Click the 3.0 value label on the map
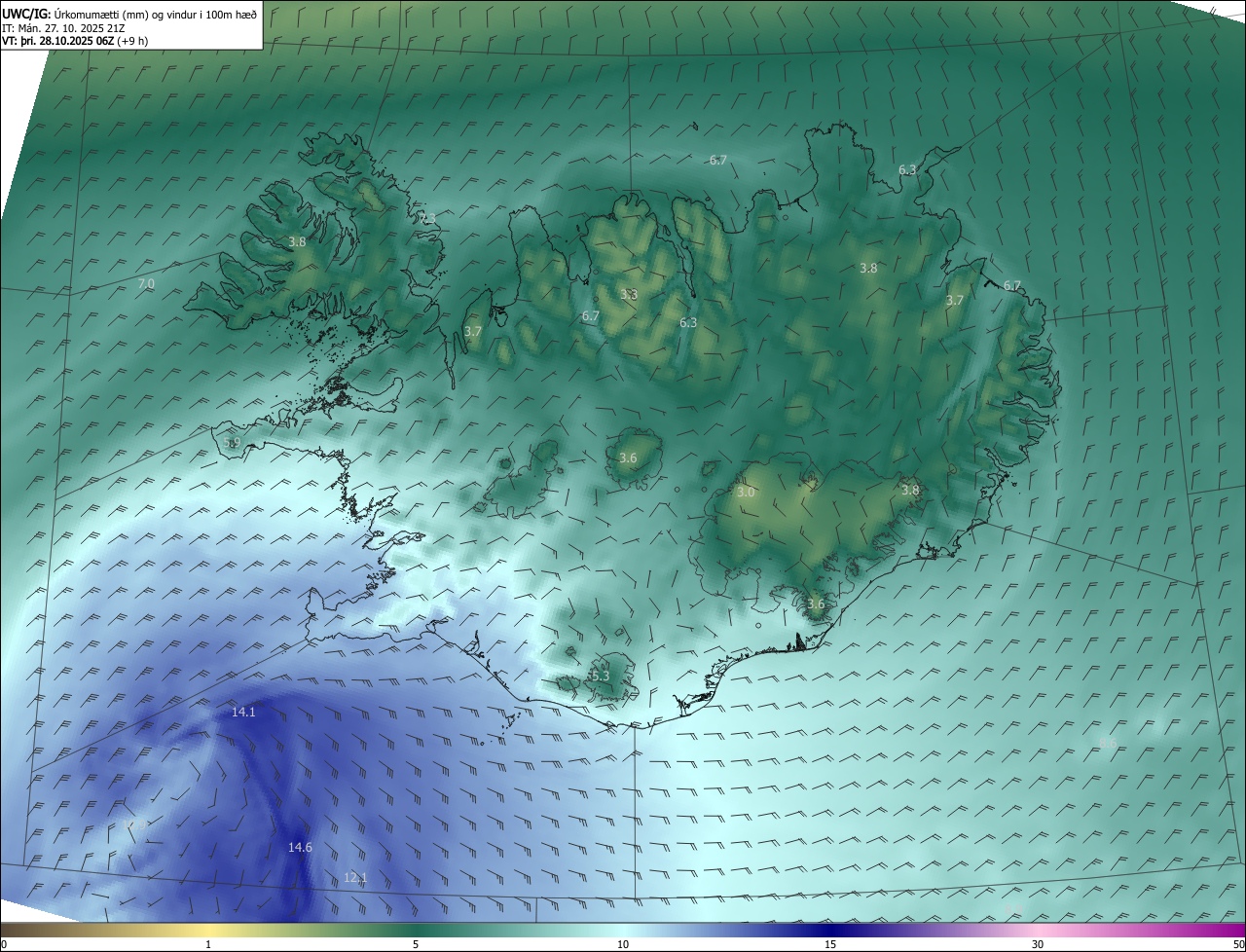The width and height of the screenshot is (1246, 952). pos(746,493)
